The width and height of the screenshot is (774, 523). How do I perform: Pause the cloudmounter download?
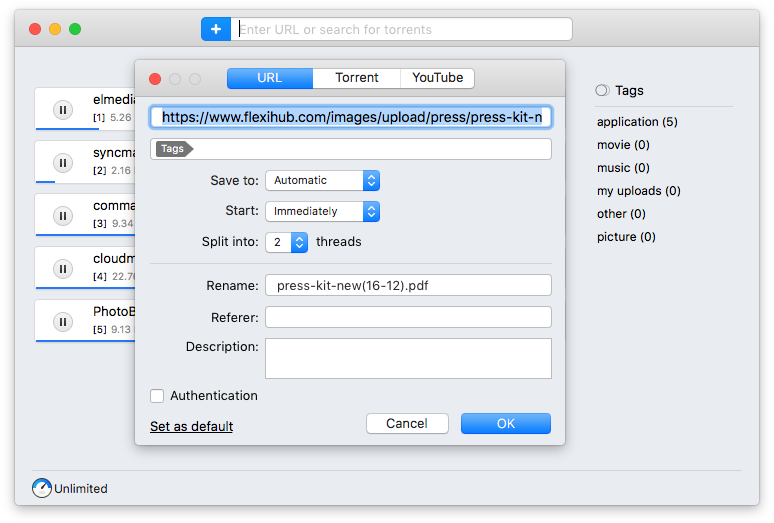tap(62, 268)
